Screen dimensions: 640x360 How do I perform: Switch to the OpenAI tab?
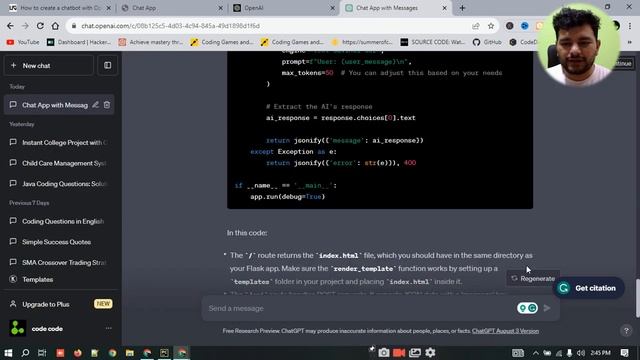click(283, 8)
